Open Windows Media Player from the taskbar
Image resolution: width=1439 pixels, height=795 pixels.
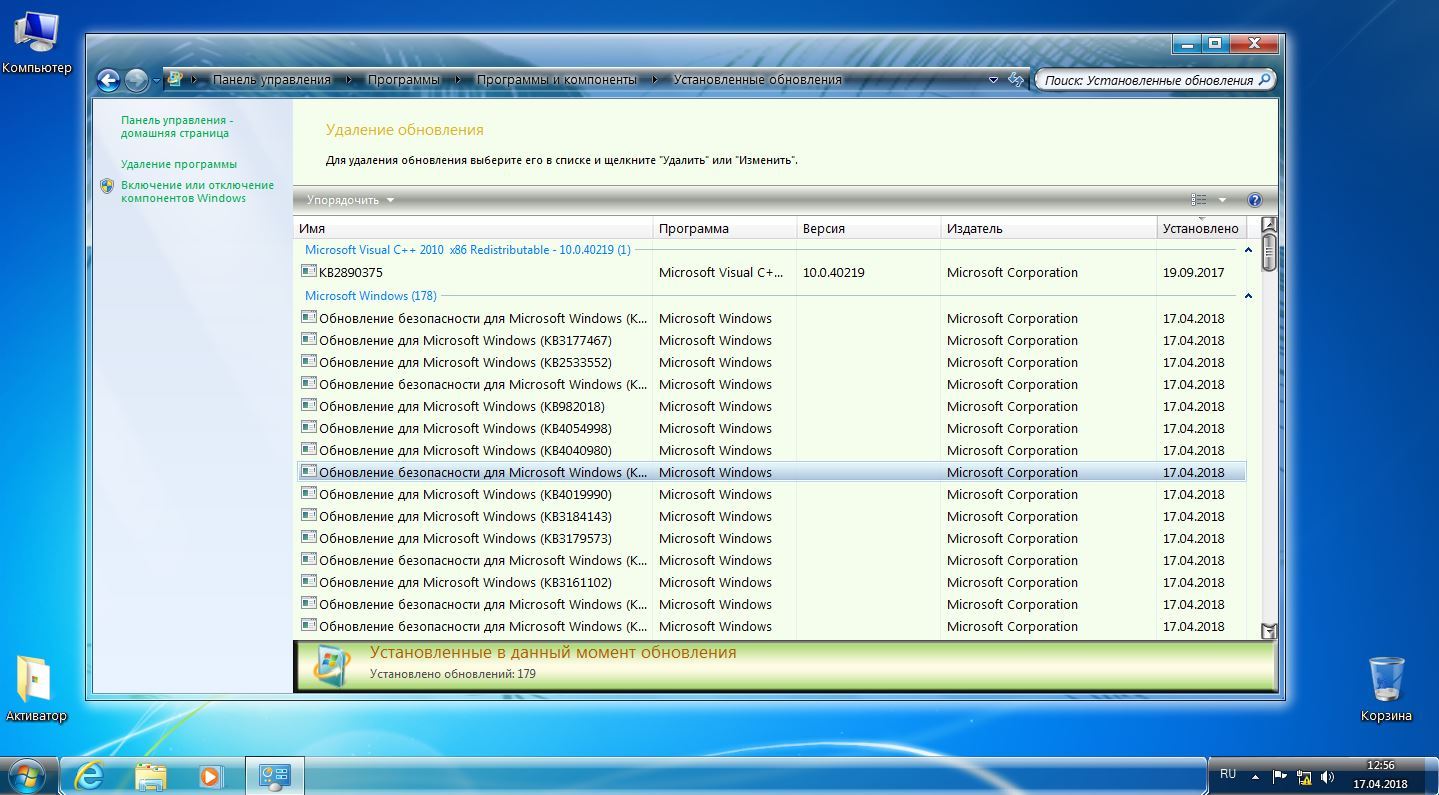point(210,775)
